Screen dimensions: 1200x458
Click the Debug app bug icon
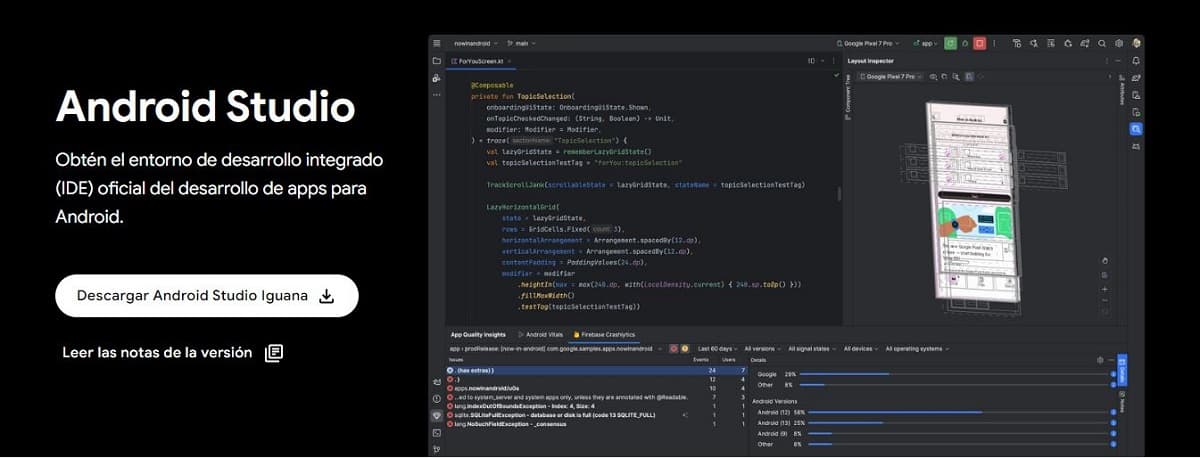(x=965, y=44)
